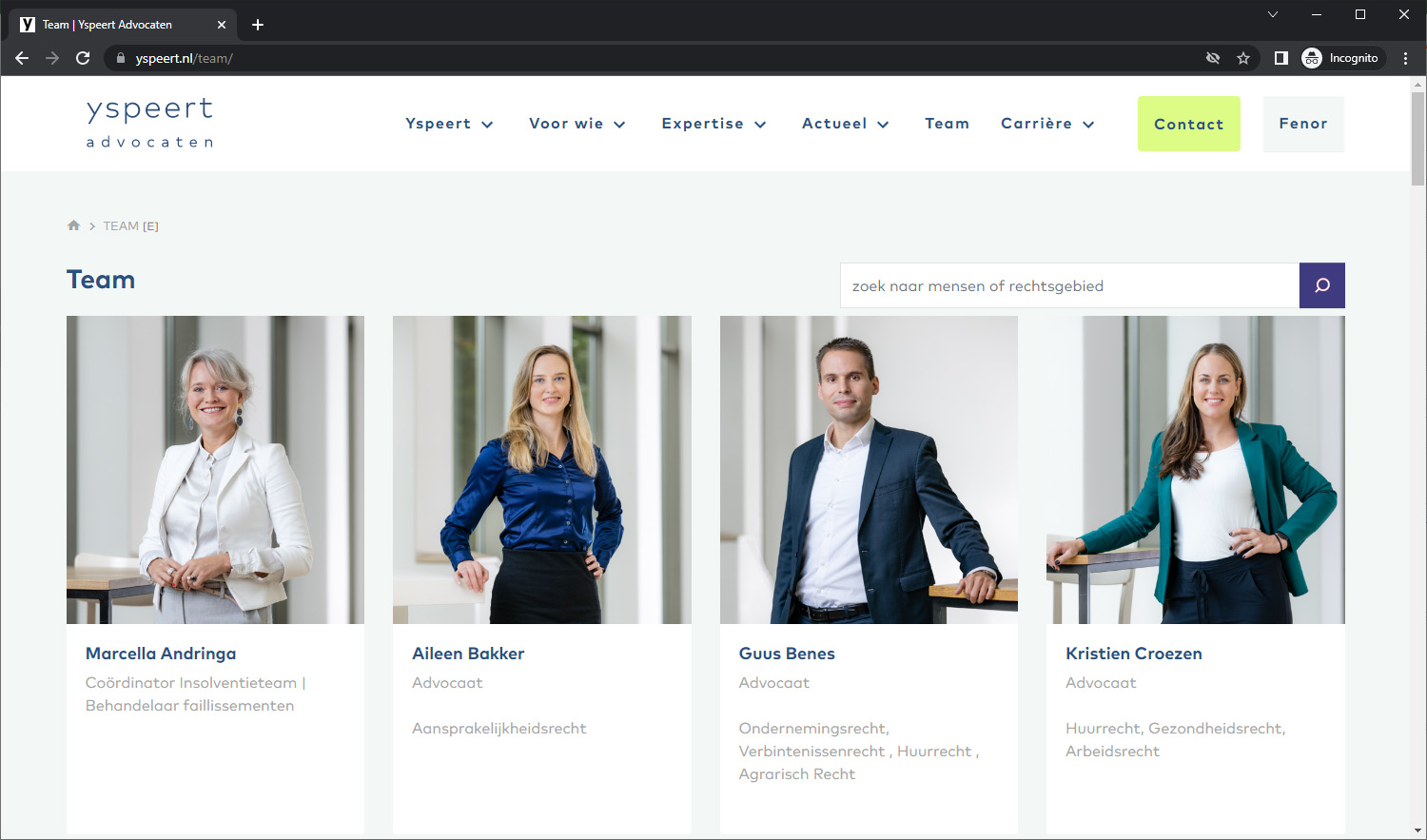Expand the Carrière menu
This screenshot has height=840, width=1427.
(1047, 124)
